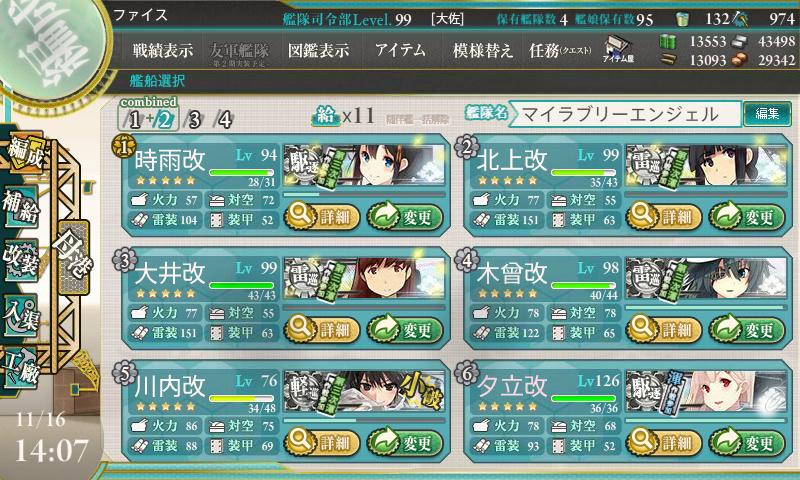Open the 改装 remodel sidebar icon
This screenshot has width=800, height=480.
click(21, 260)
